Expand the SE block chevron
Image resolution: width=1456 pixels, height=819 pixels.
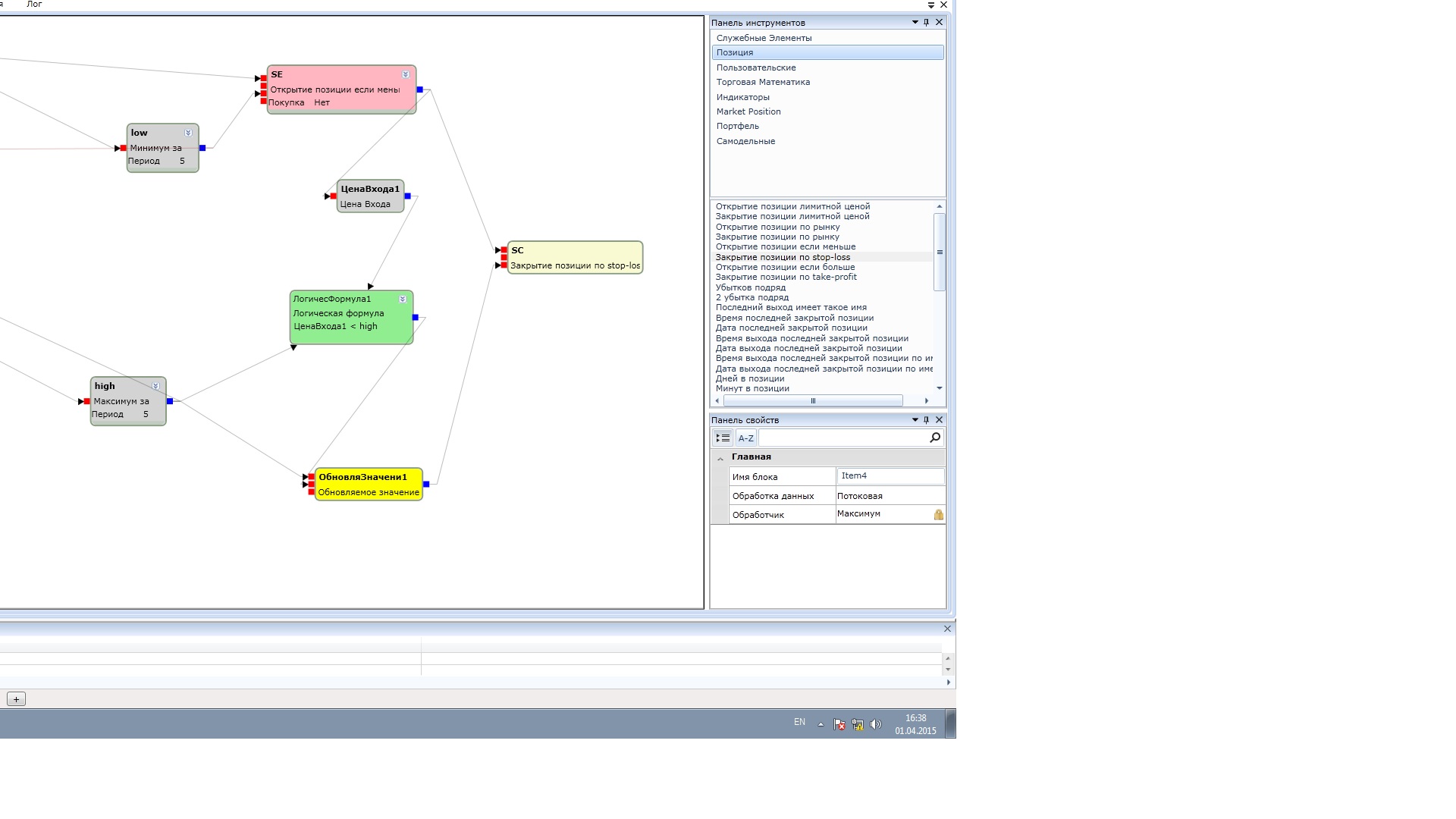[x=406, y=74]
